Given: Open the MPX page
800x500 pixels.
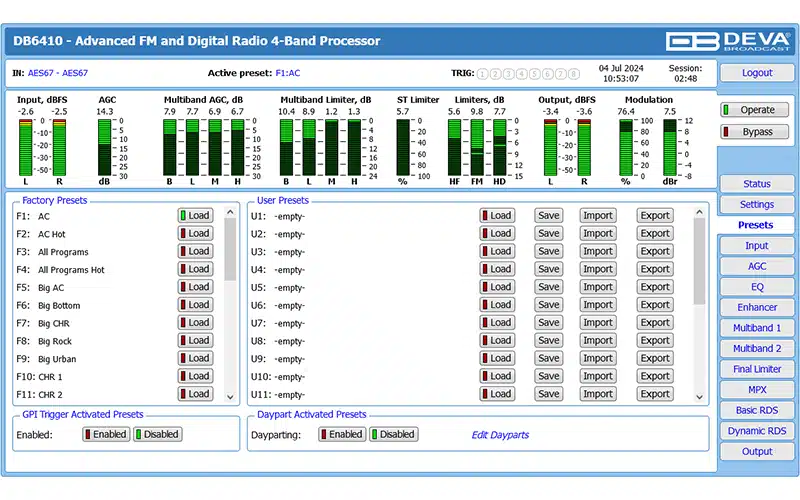Looking at the screenshot, I should (757, 390).
